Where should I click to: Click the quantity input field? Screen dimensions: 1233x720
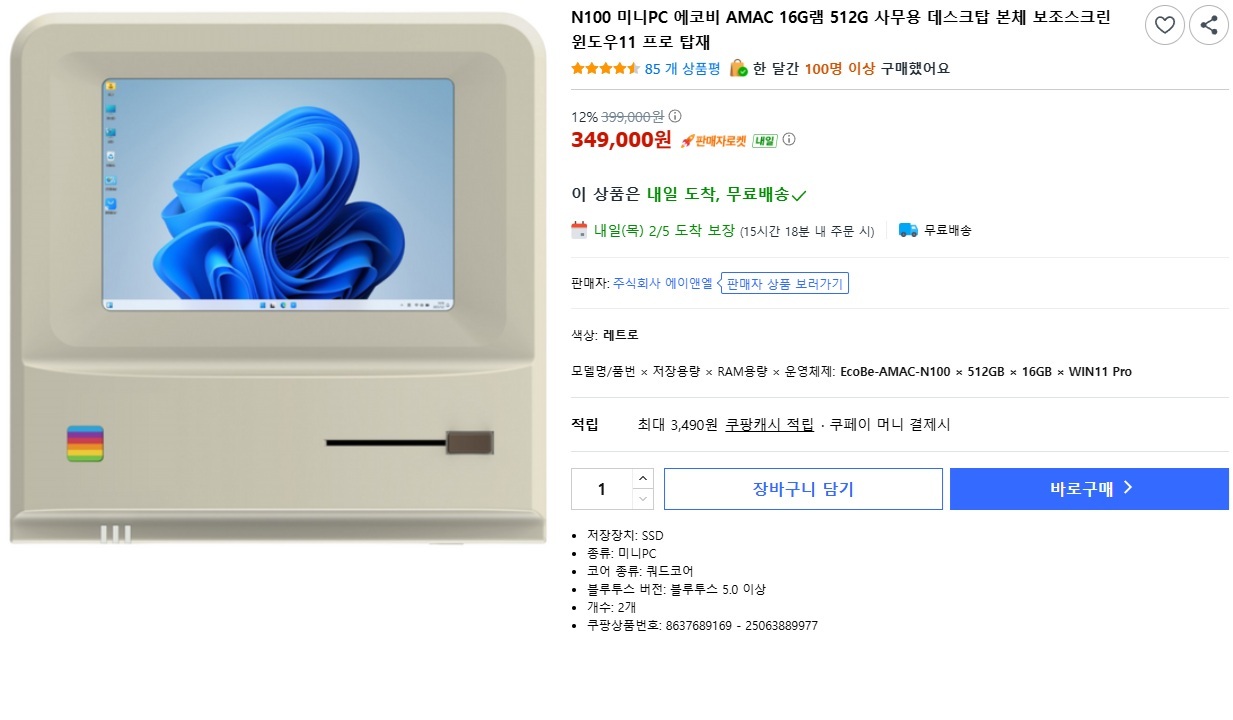602,489
